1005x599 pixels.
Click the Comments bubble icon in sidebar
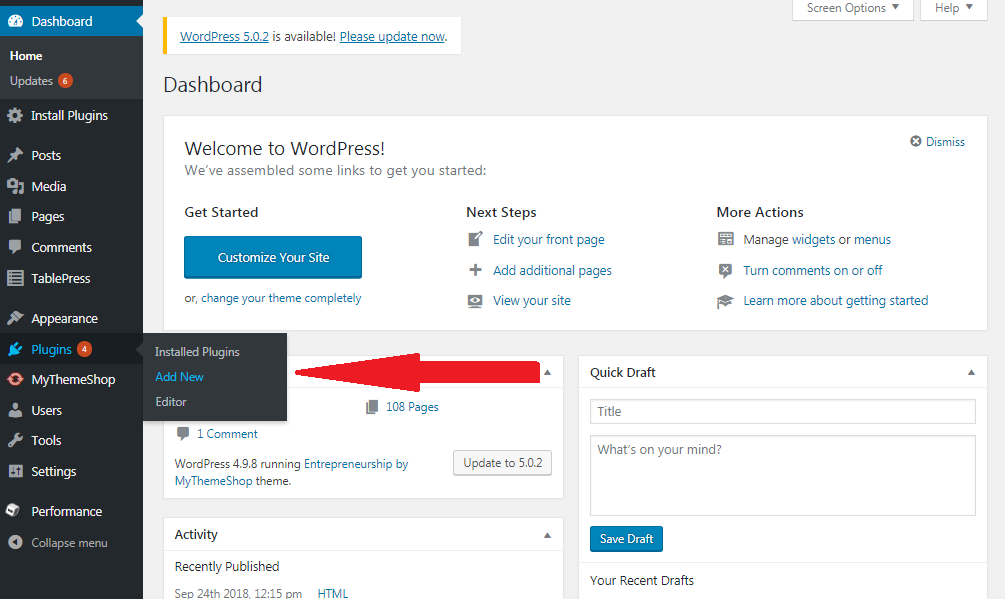(x=15, y=247)
